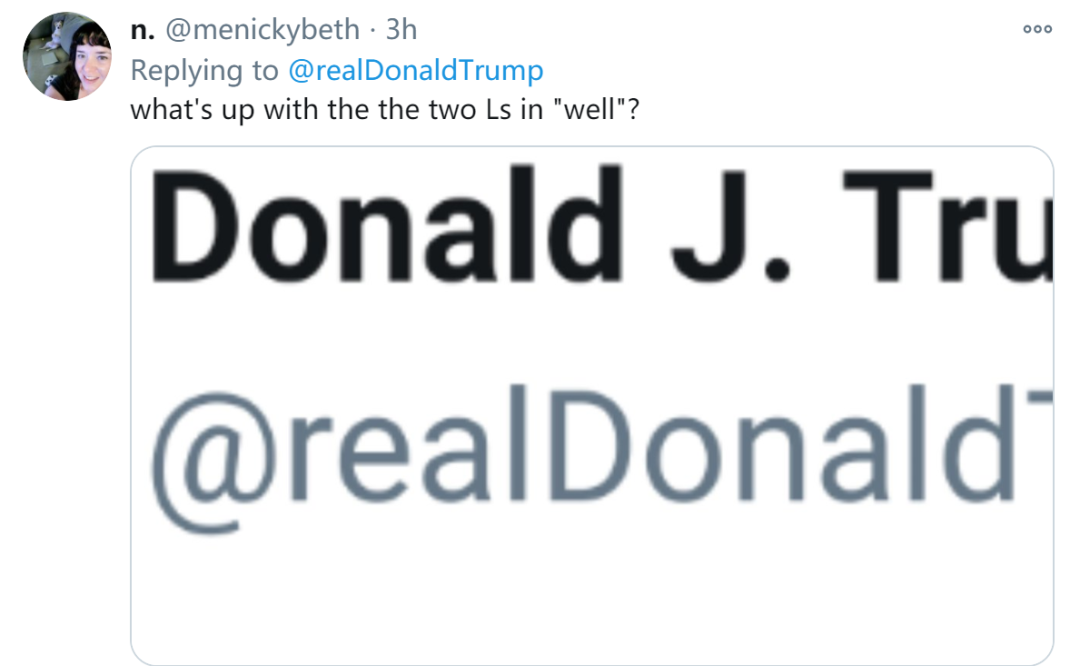Click the word "Ls" in the tweet text
Screen dimensions: 1080x666
click(493, 108)
